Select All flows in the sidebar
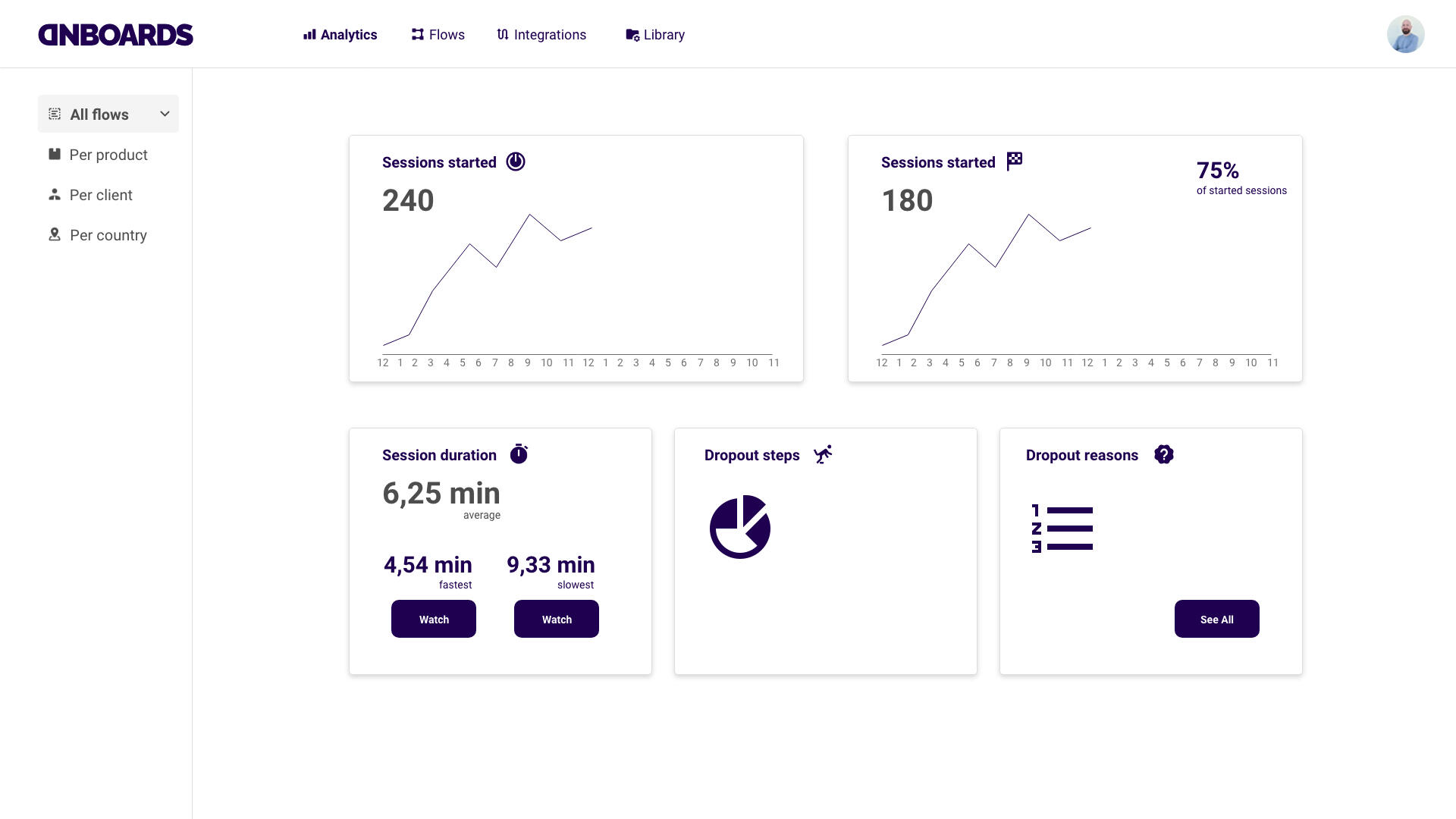The width and height of the screenshot is (1456, 819). coord(99,115)
